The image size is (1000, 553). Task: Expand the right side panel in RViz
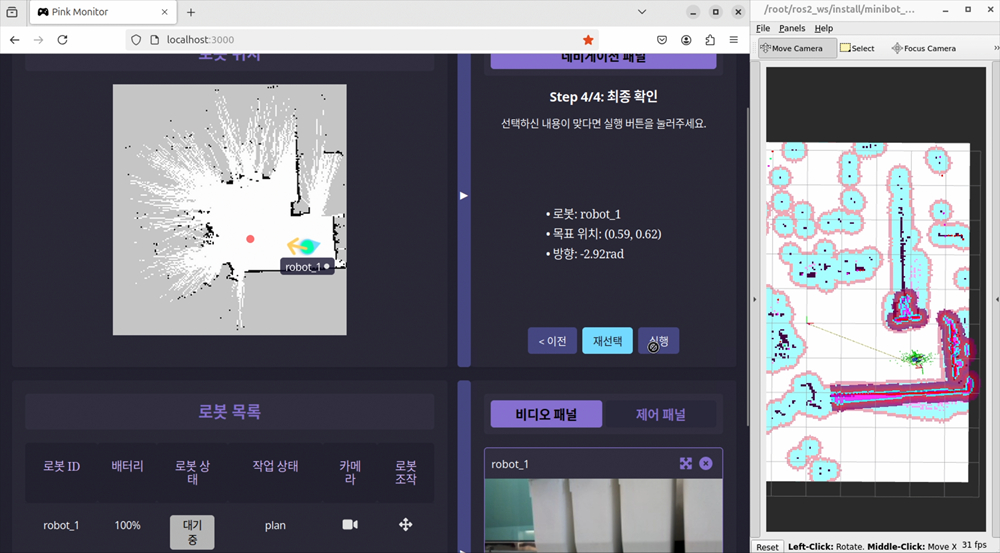tap(997, 299)
